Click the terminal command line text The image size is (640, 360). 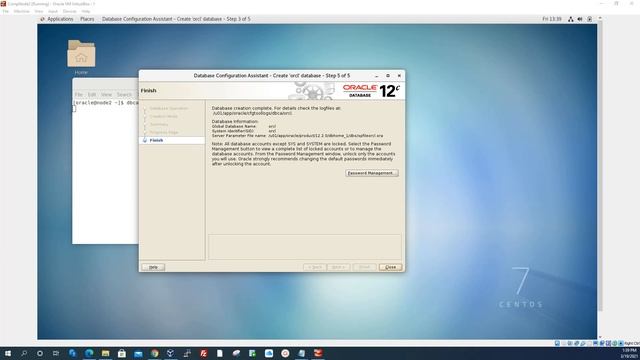pos(106,103)
